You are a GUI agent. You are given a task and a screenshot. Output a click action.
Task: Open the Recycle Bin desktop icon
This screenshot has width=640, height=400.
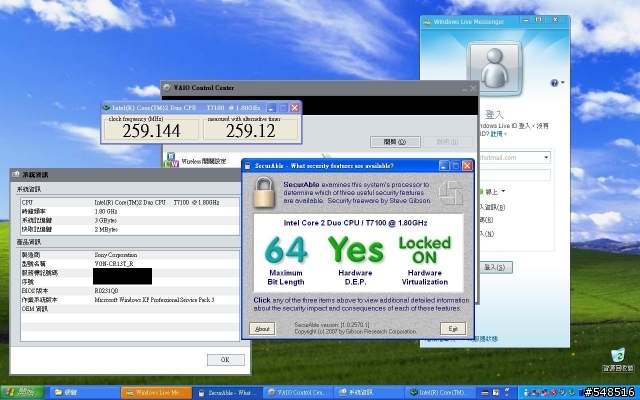tap(618, 359)
